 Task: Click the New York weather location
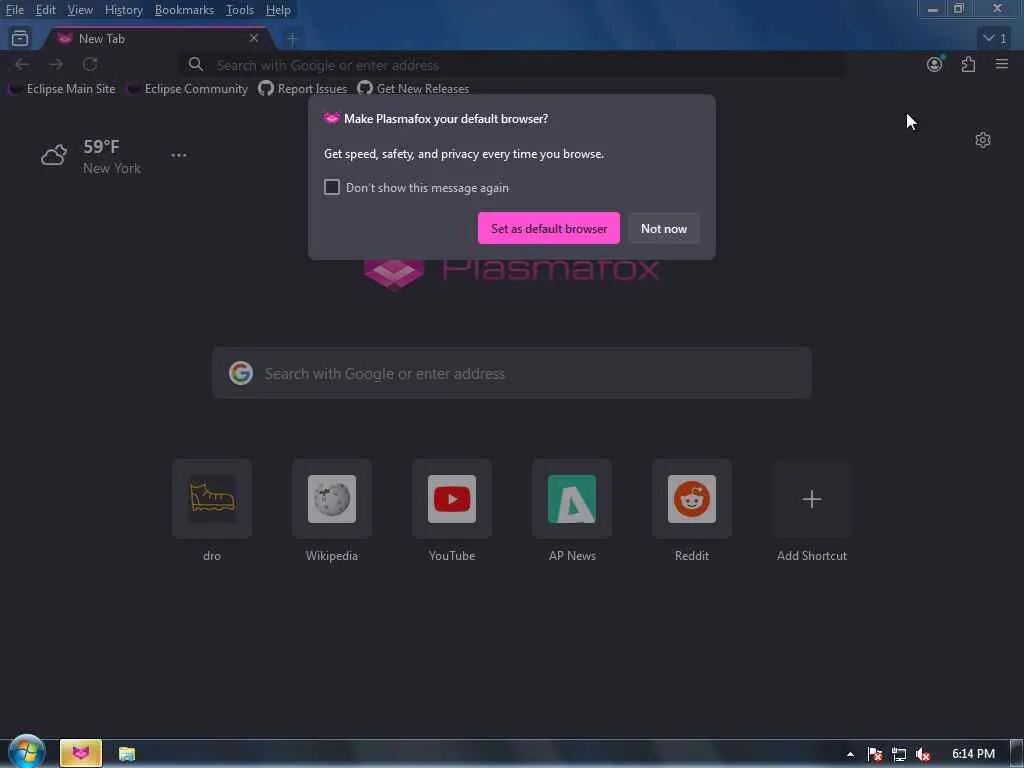coord(112,168)
